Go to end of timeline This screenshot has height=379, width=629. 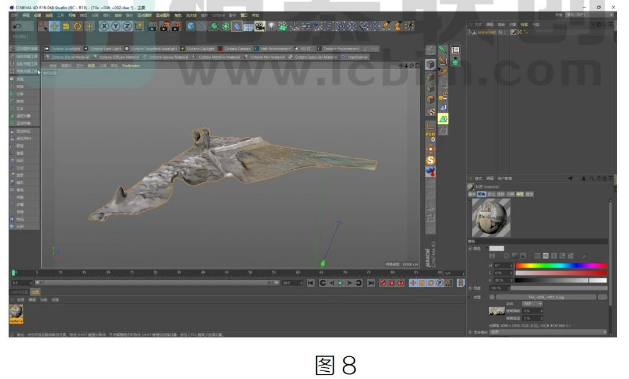(x=371, y=283)
